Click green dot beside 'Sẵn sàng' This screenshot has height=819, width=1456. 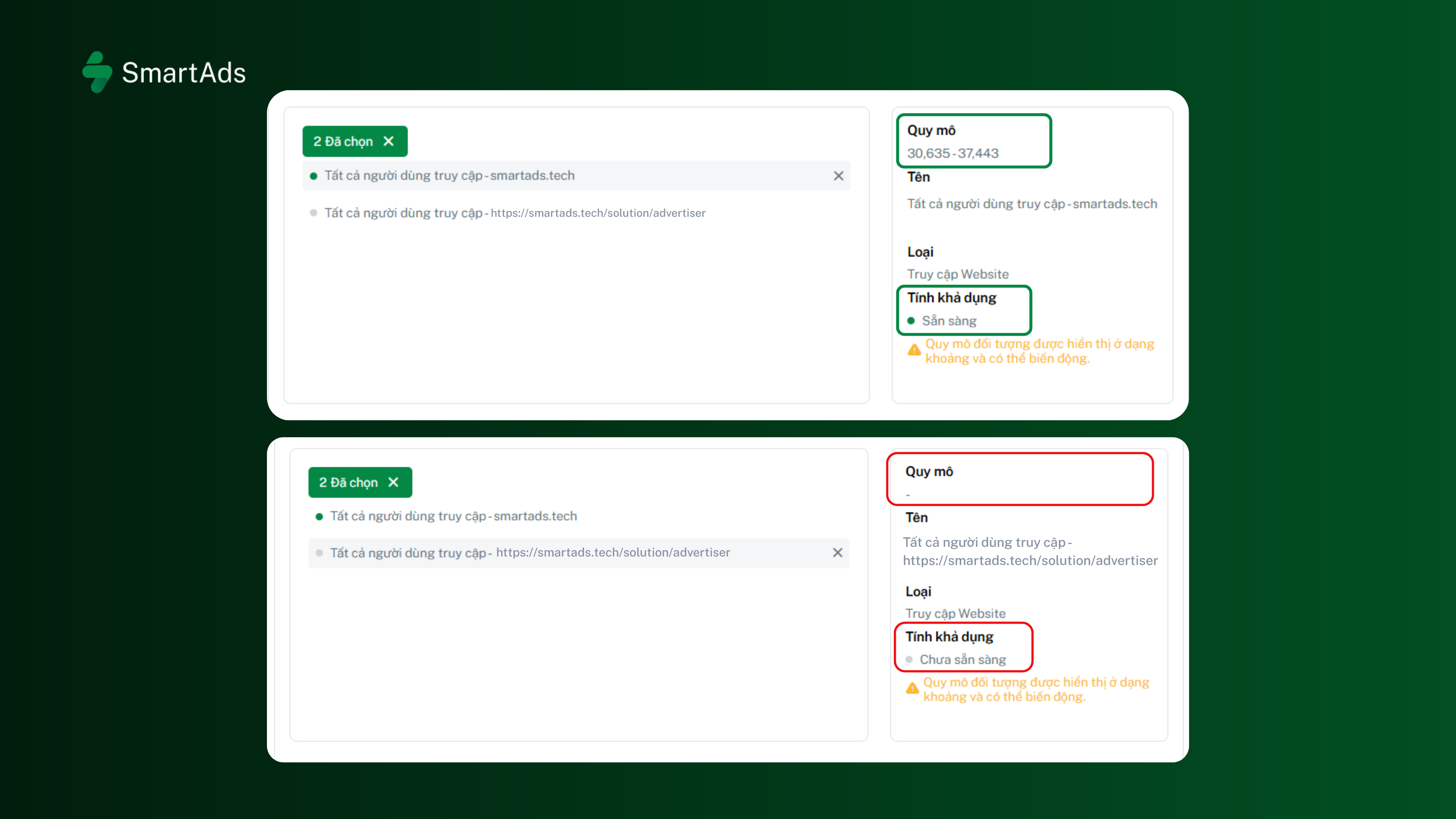click(911, 321)
